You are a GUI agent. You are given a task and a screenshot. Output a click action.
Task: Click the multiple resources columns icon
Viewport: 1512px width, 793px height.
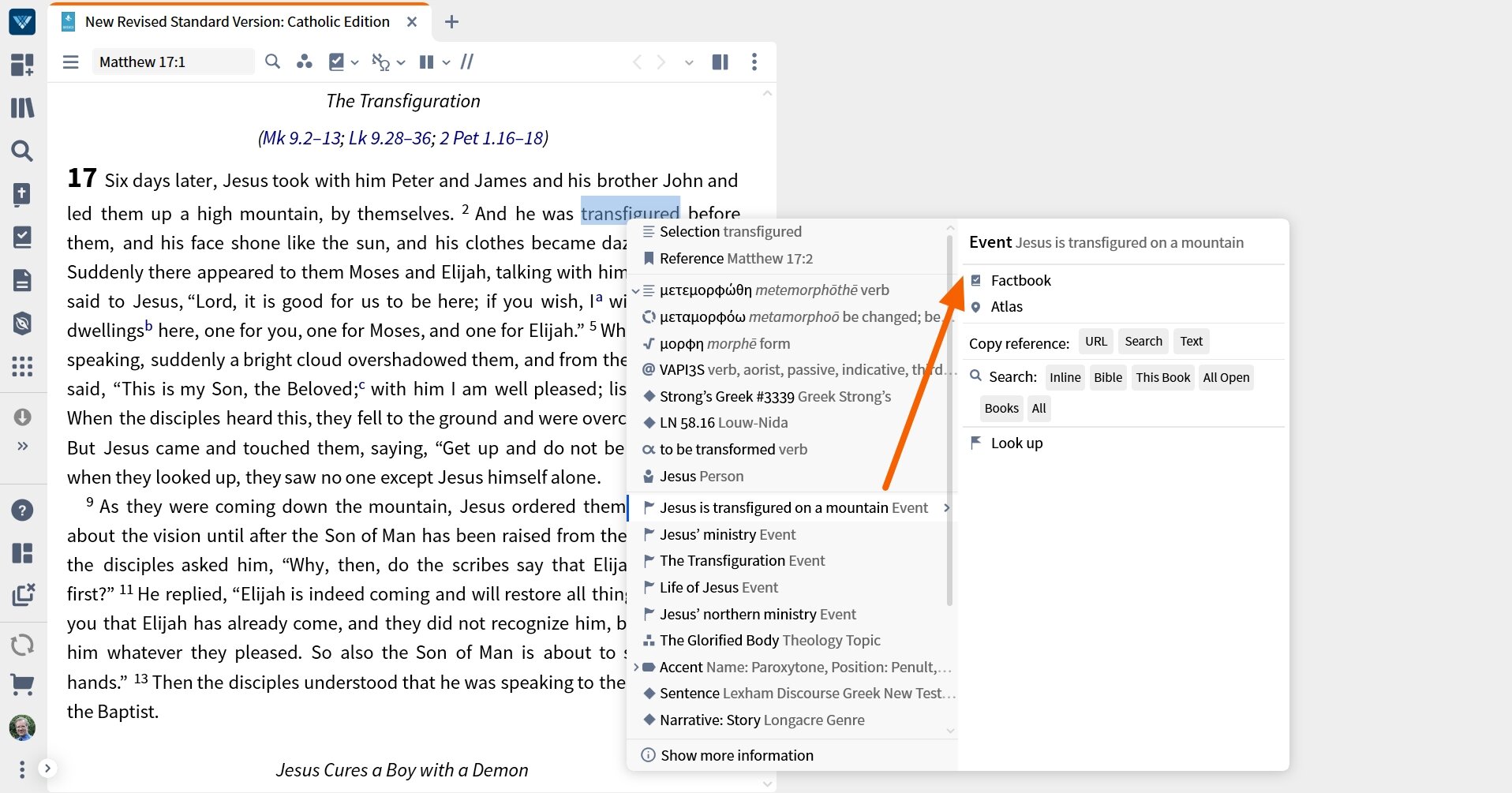tap(426, 62)
